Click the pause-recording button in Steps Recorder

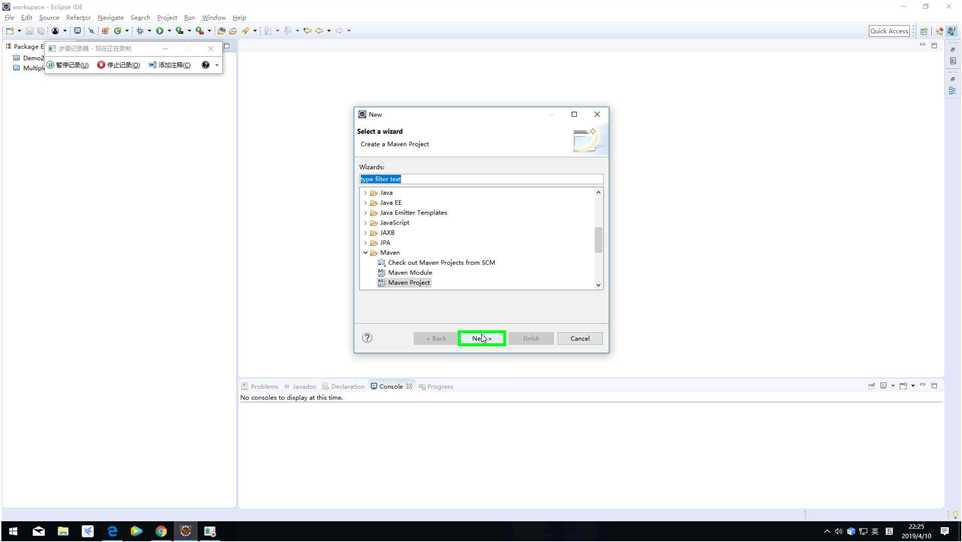(68, 65)
